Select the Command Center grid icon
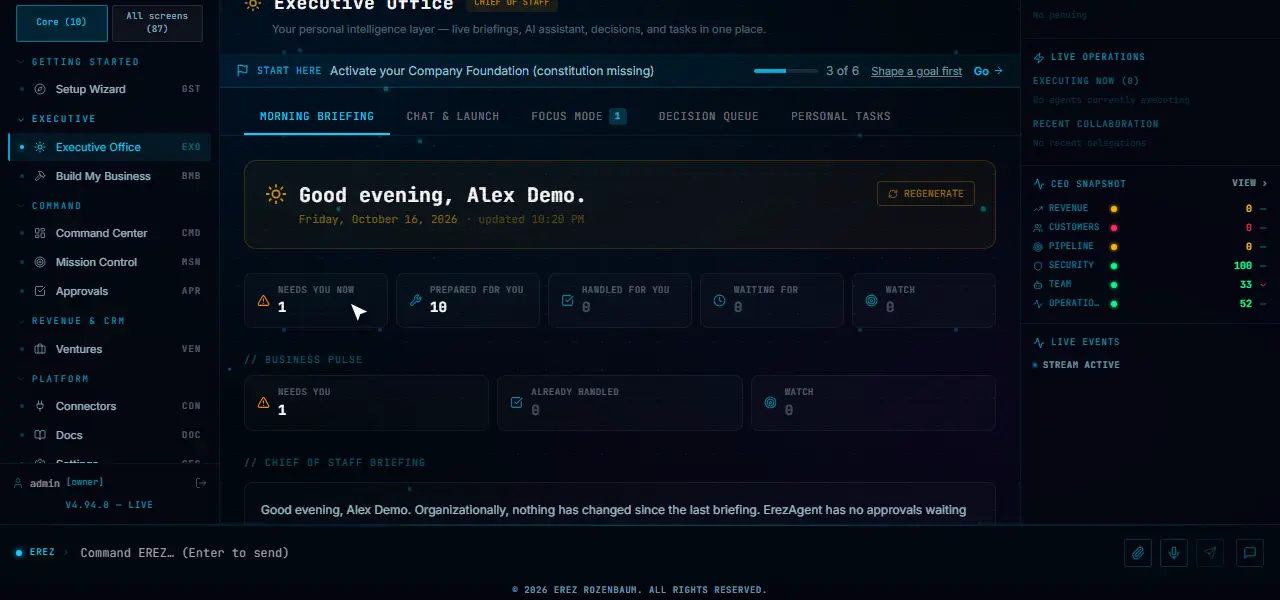The height and width of the screenshot is (600, 1280). pyautogui.click(x=40, y=233)
